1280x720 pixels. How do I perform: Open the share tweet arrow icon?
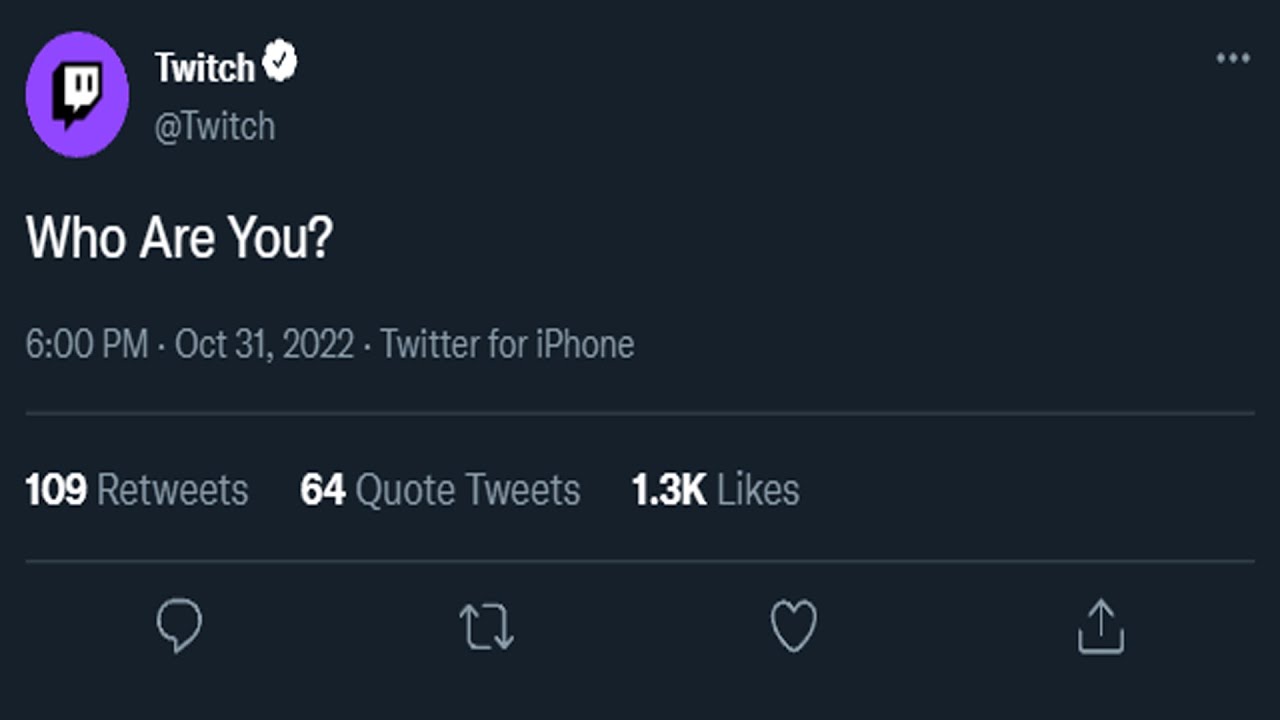[1101, 626]
